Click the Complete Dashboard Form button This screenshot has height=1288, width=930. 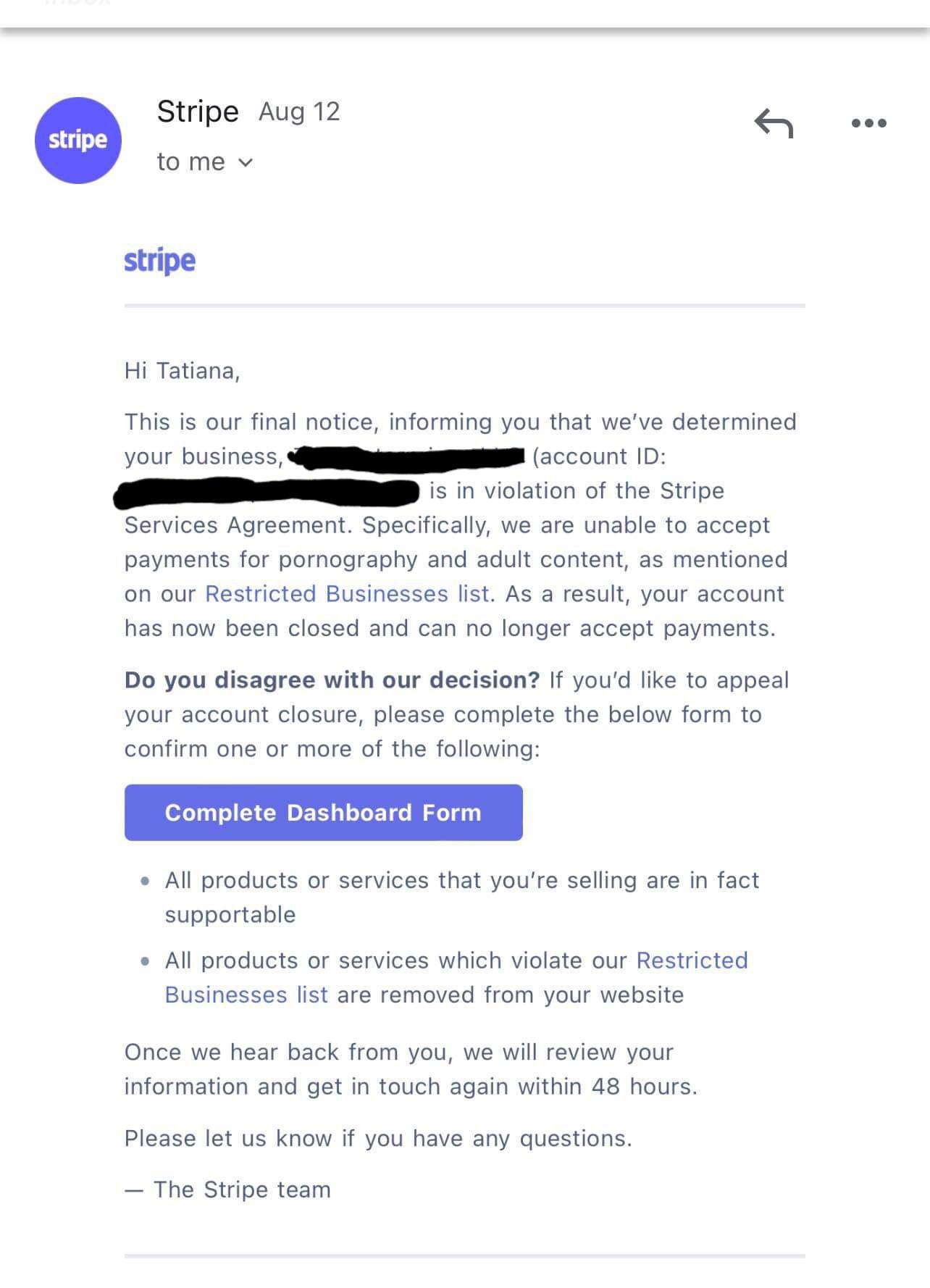323,812
